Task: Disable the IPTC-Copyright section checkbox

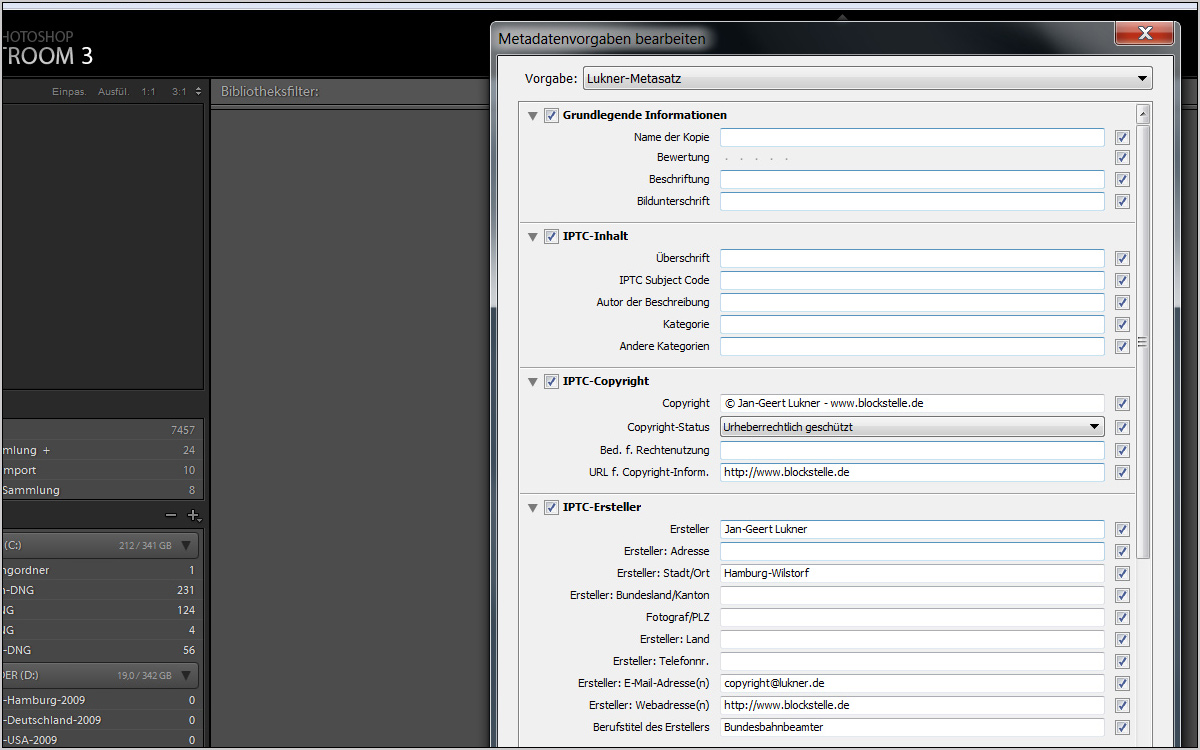Action: click(x=551, y=381)
